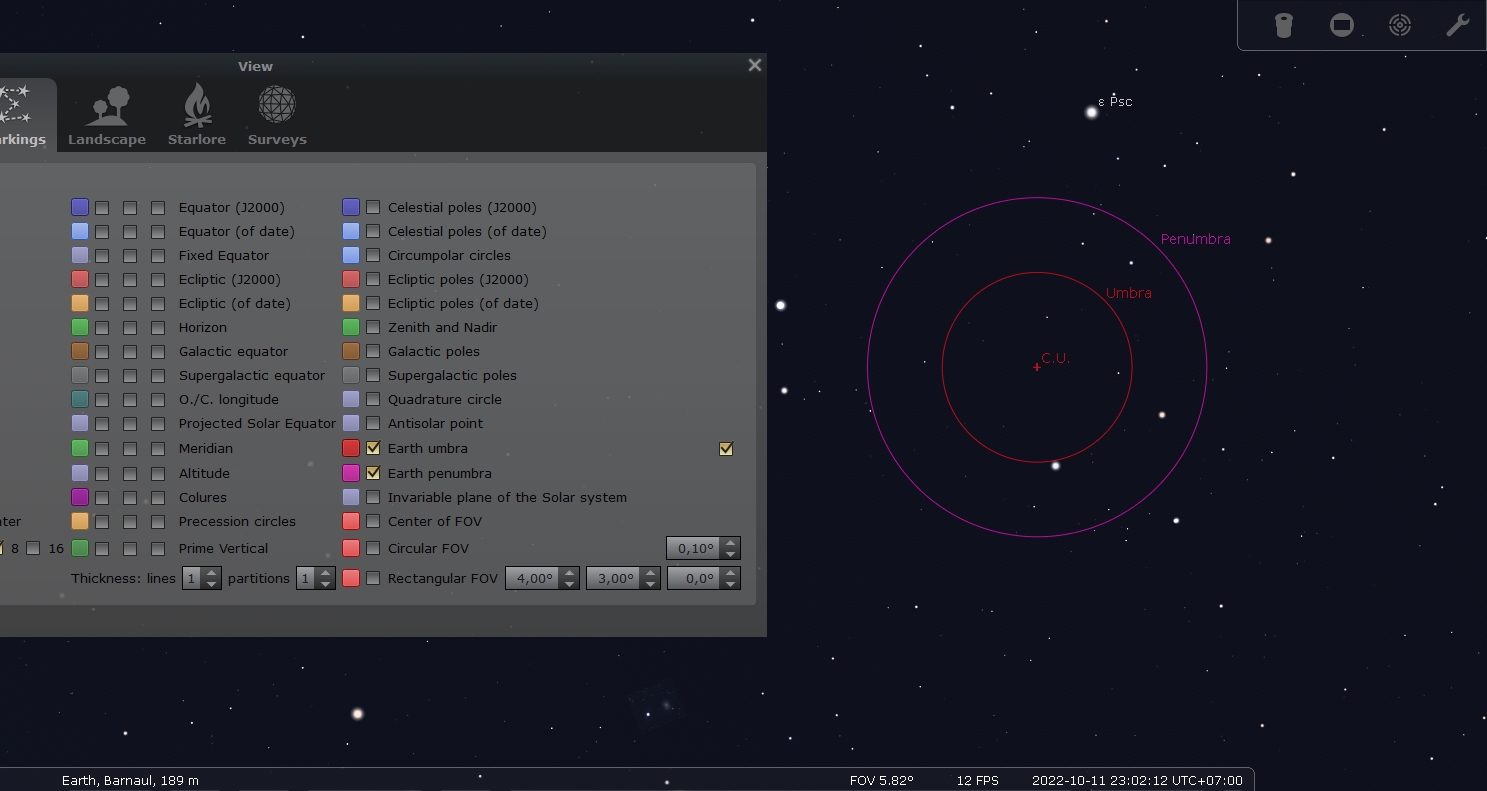Uncheck the Earth umbra option
Image resolution: width=1487 pixels, height=791 pixels.
click(x=373, y=448)
